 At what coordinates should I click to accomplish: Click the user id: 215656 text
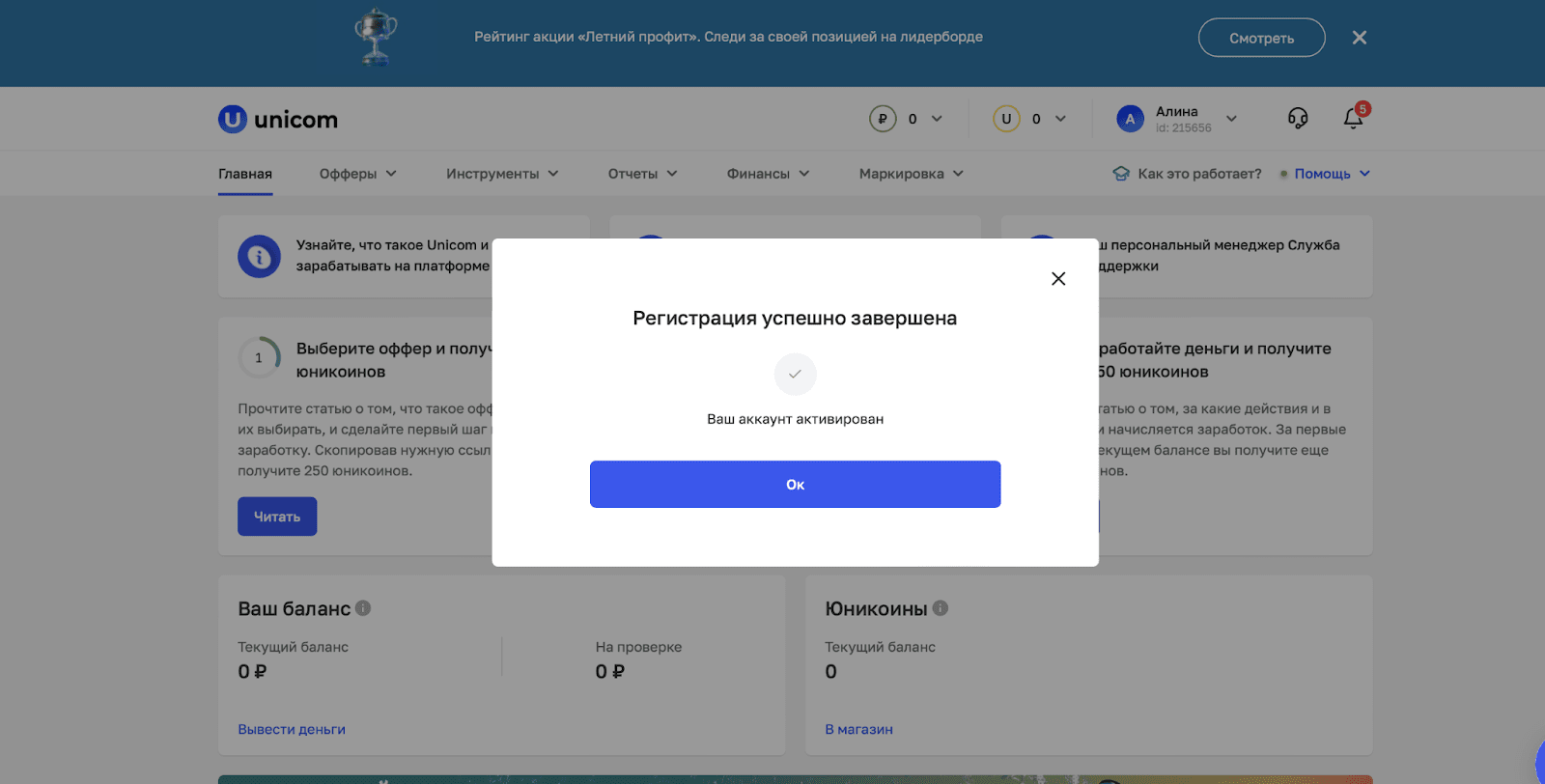[1184, 128]
